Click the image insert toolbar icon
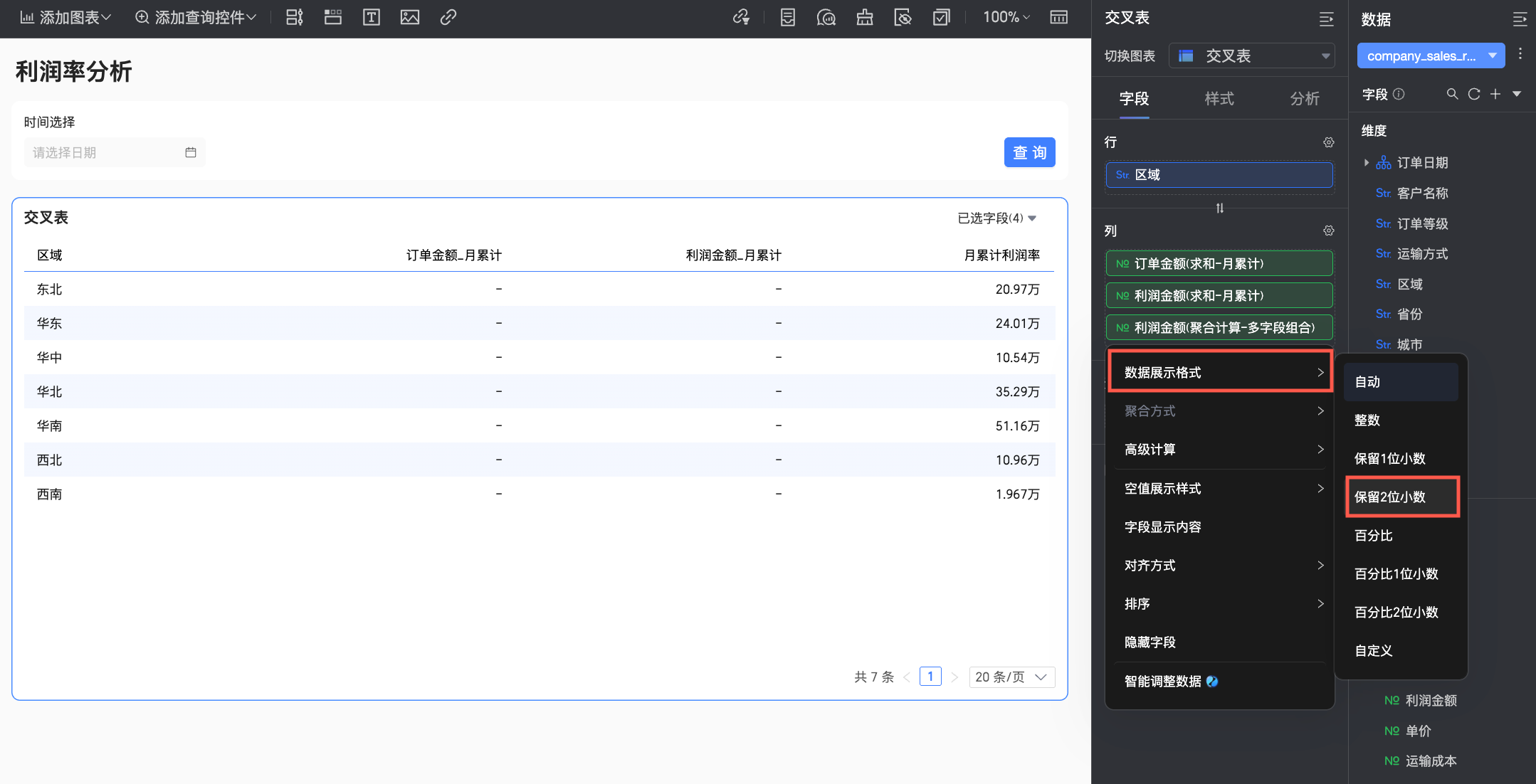 tap(410, 17)
